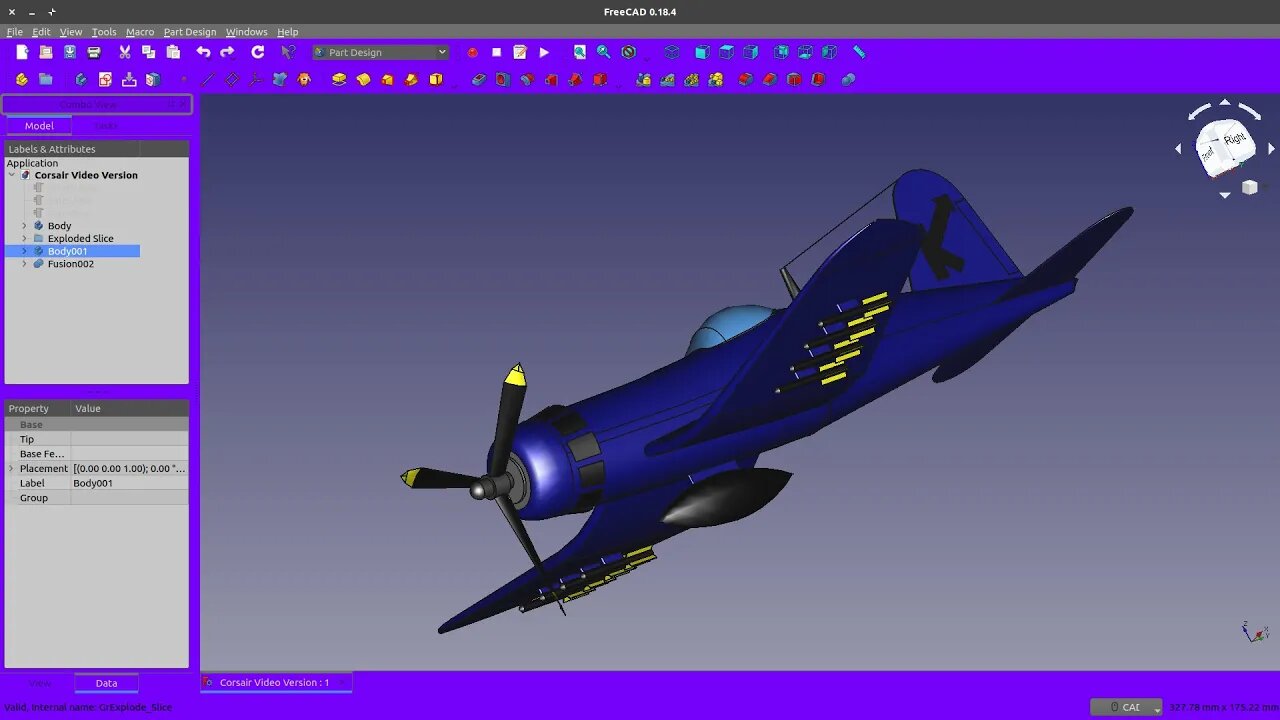Expand the Body001 tree item

tap(24, 251)
